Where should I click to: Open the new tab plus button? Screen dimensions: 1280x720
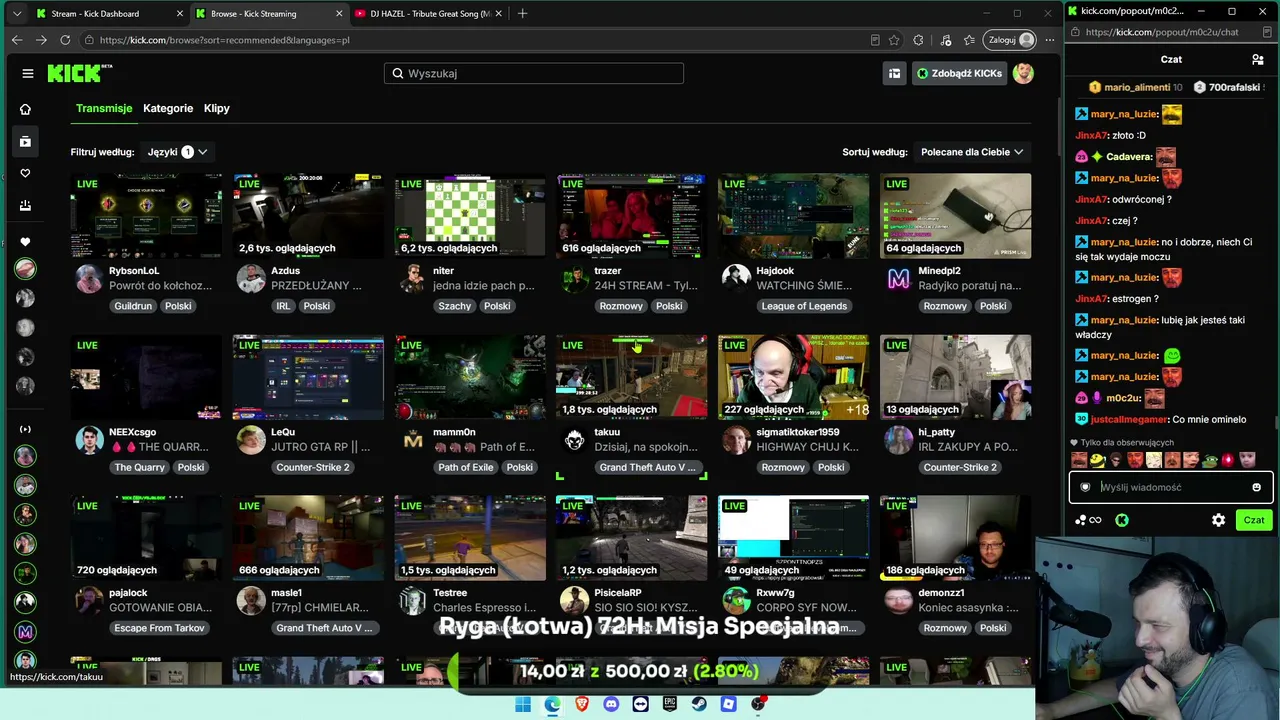522,13
